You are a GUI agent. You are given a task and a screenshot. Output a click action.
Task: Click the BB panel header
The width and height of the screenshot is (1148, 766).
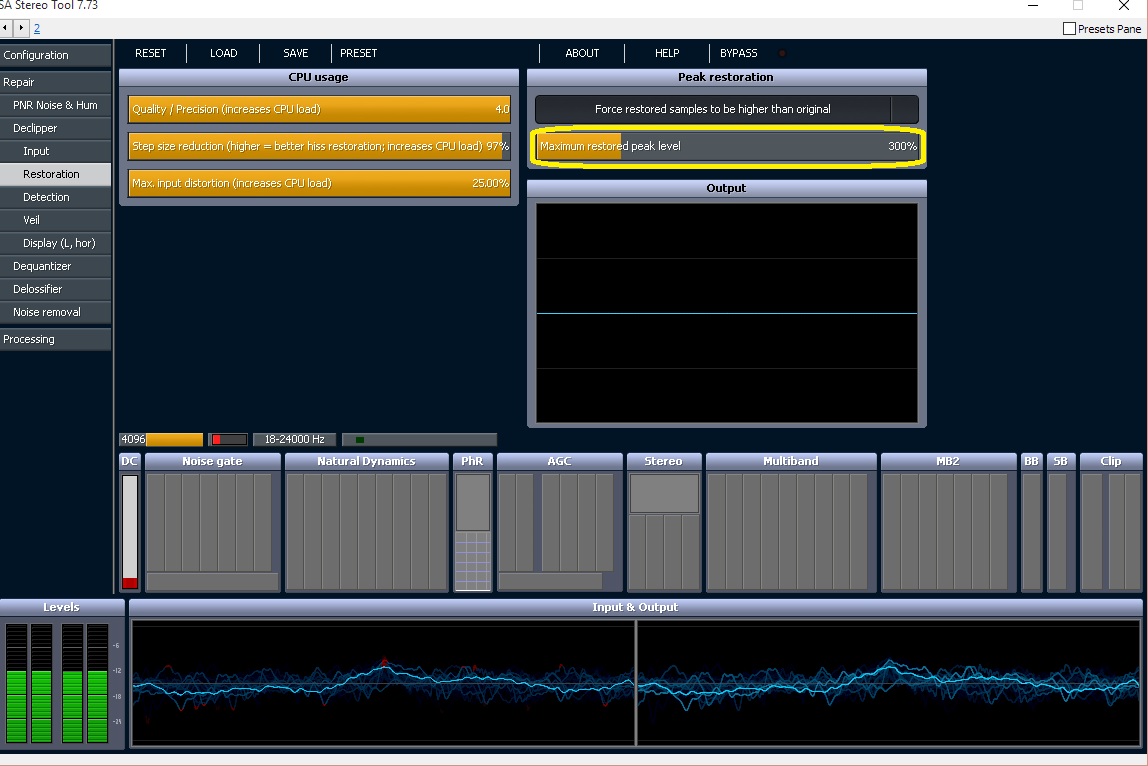pyautogui.click(x=1031, y=461)
